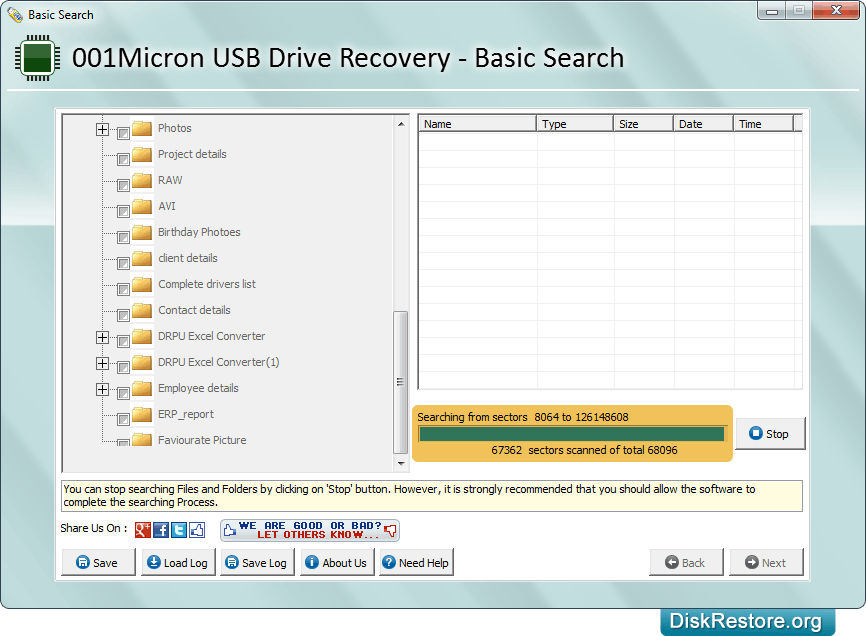Select the Complete drivers list row
This screenshot has height=636, width=866.
pos(207,284)
